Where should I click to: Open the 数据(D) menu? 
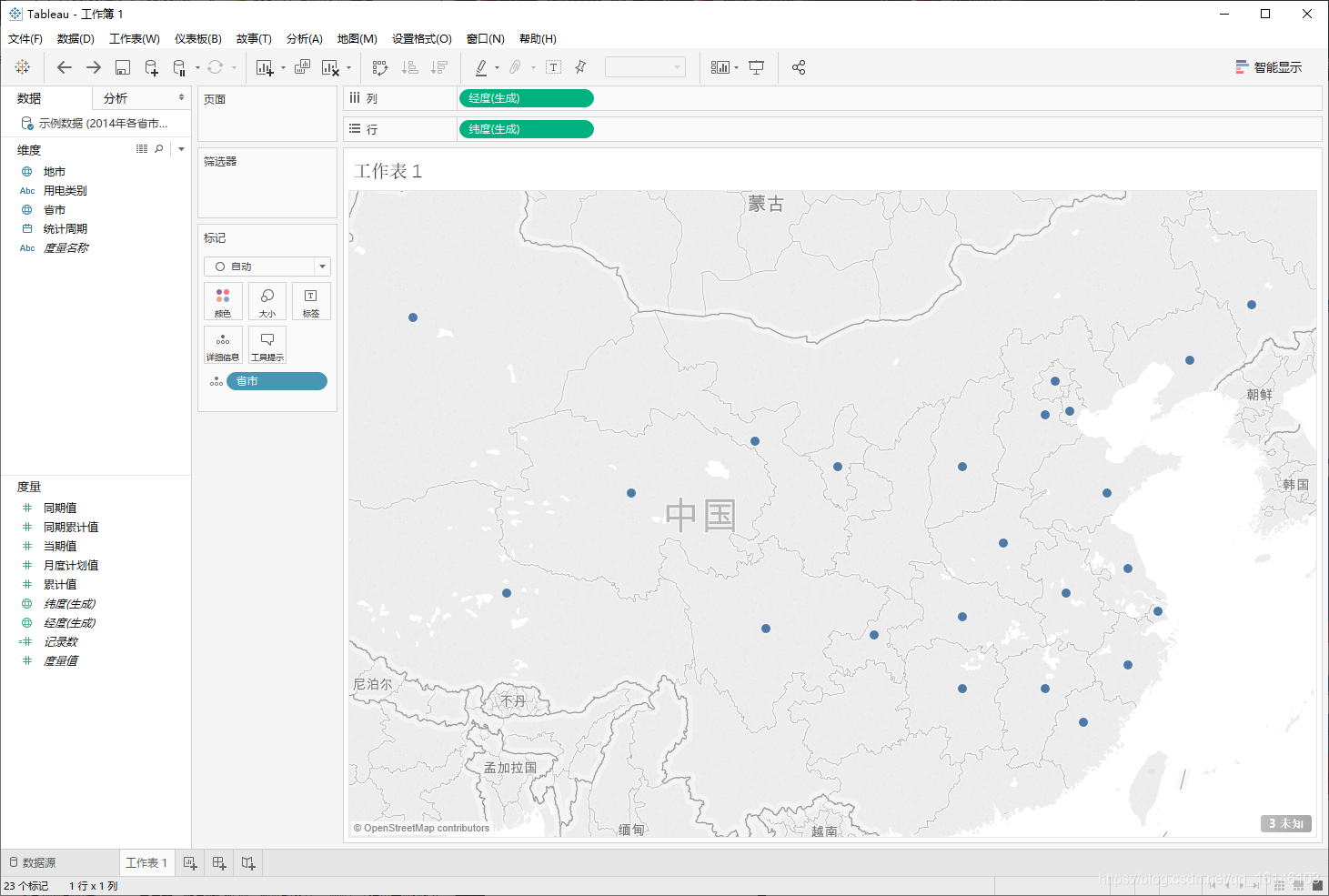pos(76,39)
